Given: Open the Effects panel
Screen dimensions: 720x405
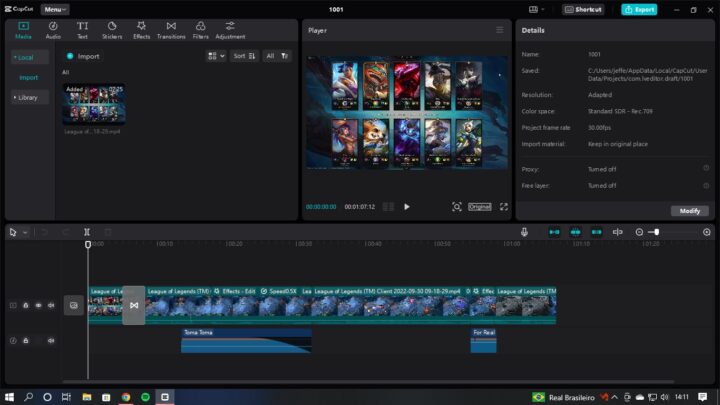Looking at the screenshot, I should pyautogui.click(x=141, y=30).
